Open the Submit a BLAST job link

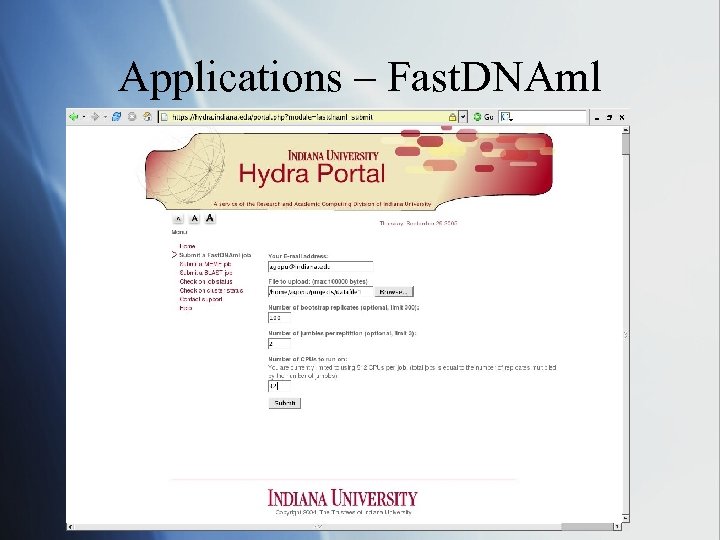[x=206, y=273]
